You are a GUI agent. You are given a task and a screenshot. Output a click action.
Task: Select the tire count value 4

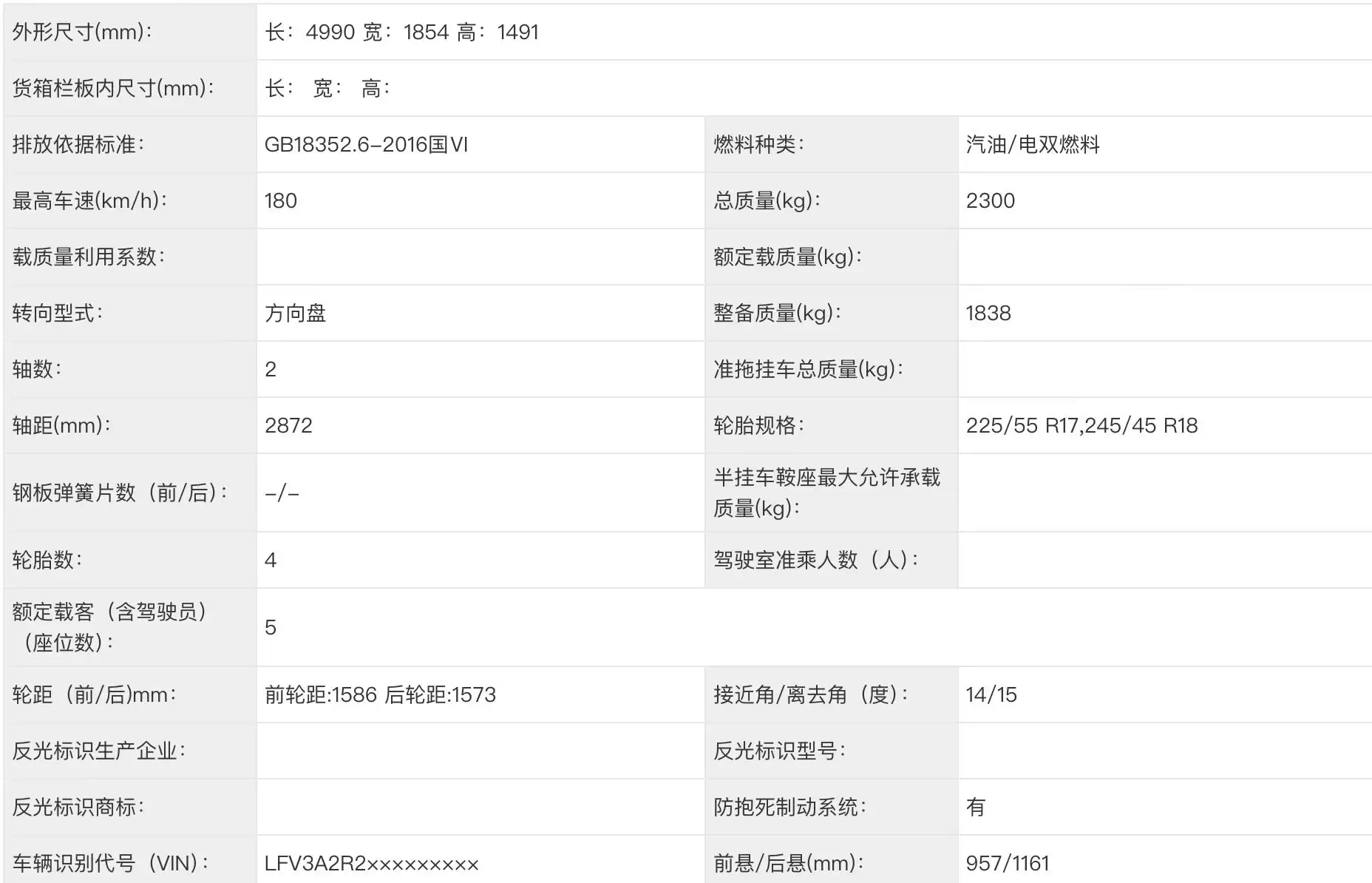point(271,560)
